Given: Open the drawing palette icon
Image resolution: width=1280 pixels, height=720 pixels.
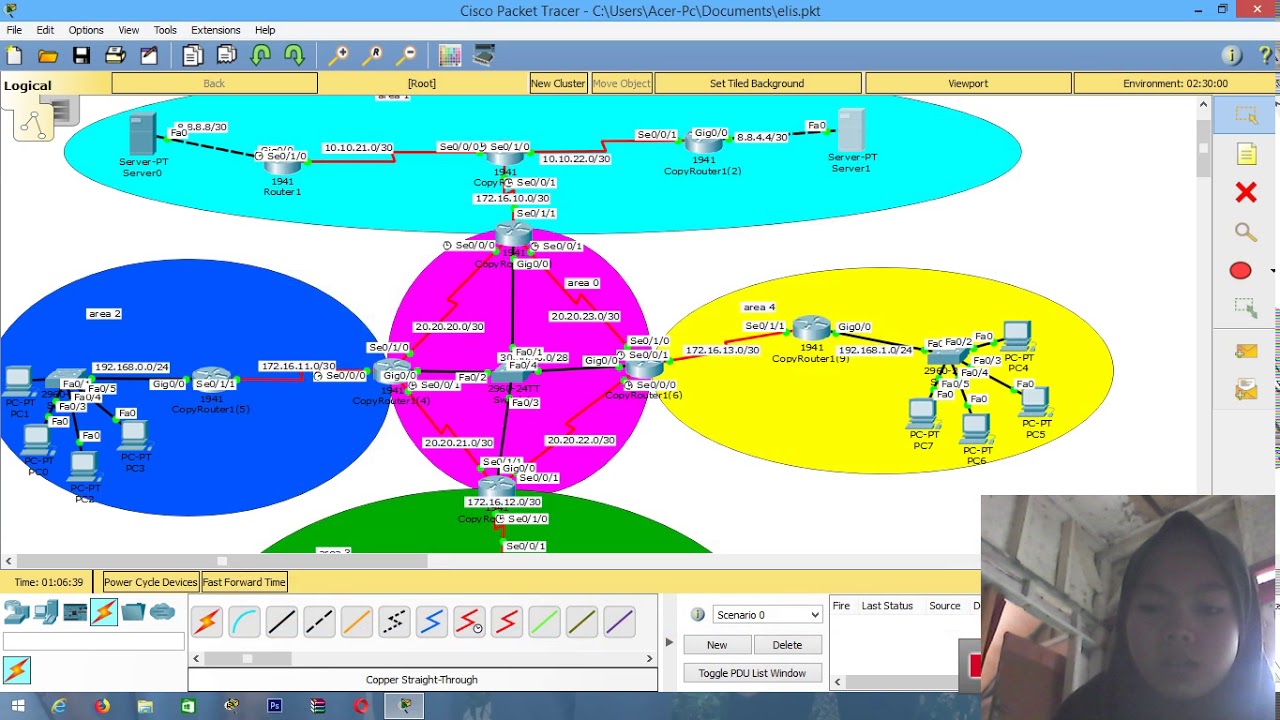Looking at the screenshot, I should [x=450, y=56].
